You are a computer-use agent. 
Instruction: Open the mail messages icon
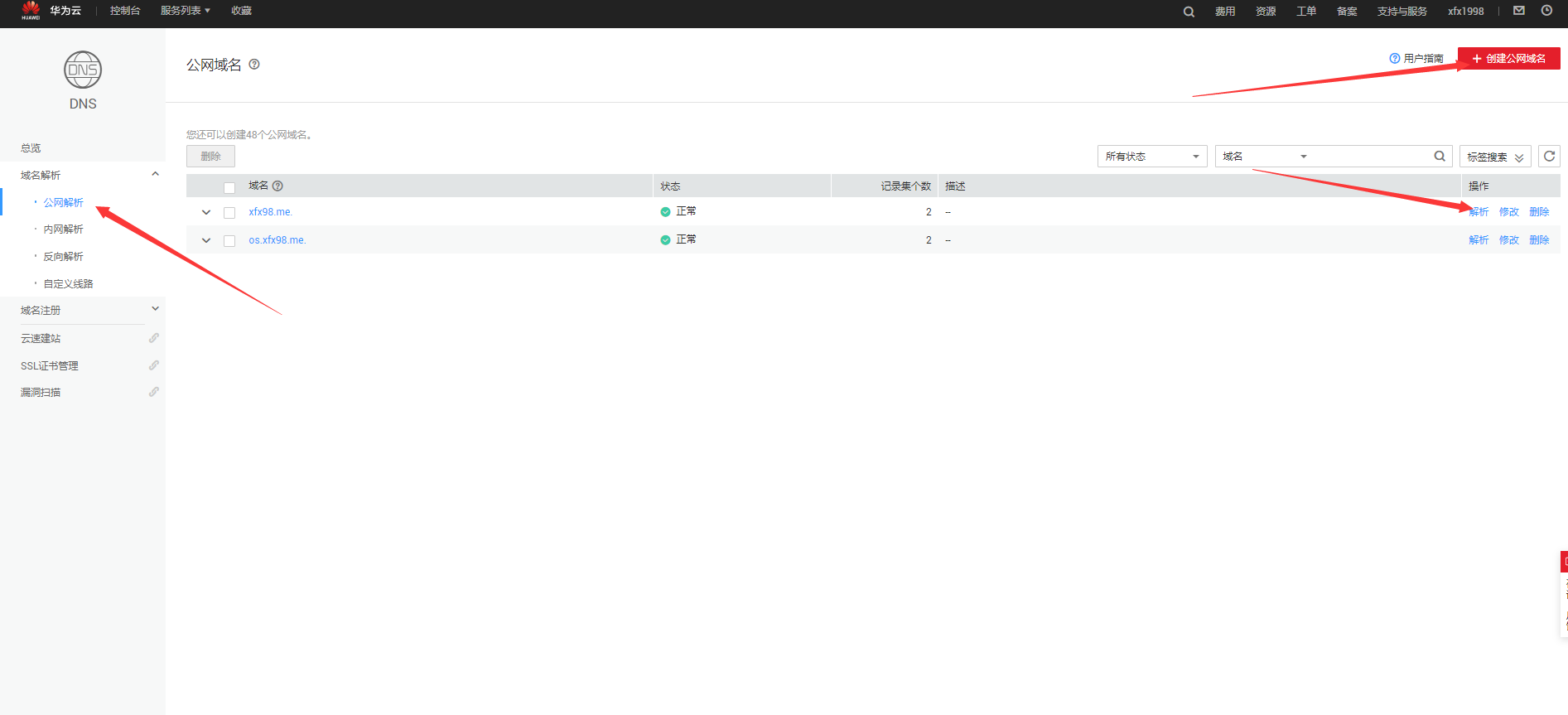(x=1519, y=11)
